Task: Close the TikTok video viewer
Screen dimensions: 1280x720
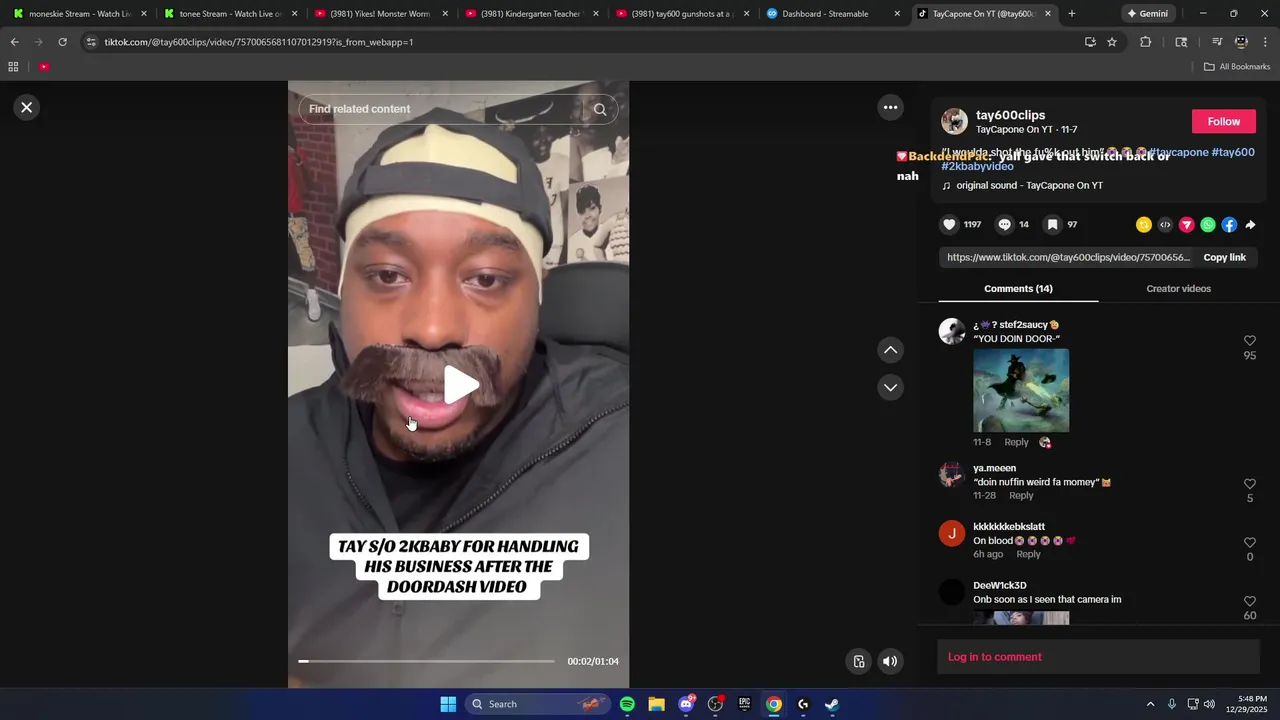Action: [27, 107]
